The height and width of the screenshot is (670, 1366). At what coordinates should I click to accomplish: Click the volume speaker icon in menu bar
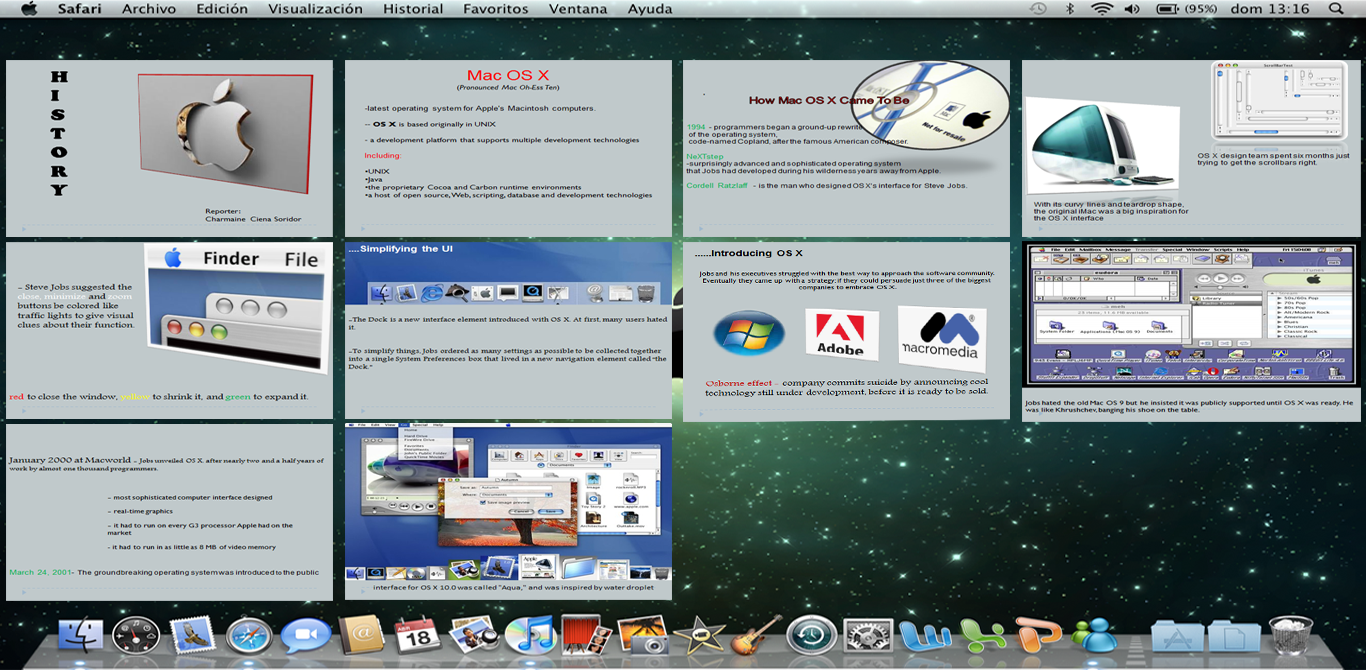1132,9
